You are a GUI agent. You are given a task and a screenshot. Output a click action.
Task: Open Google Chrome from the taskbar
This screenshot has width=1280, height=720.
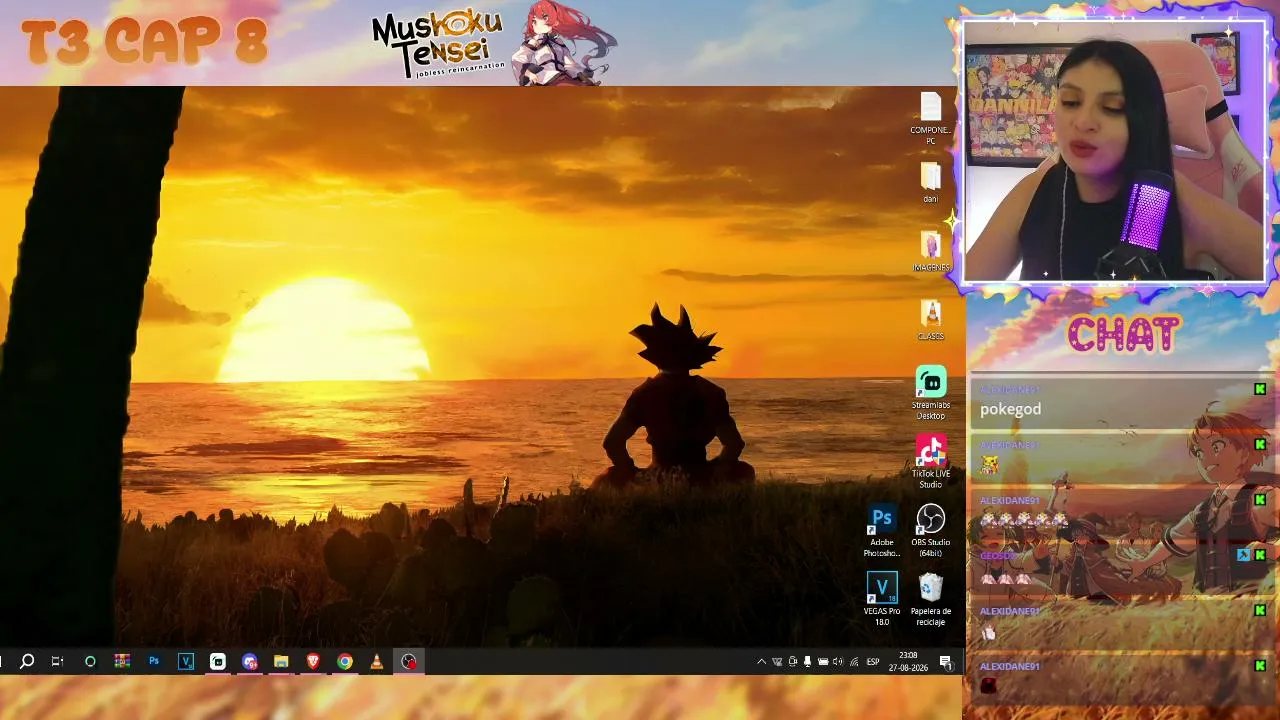click(345, 661)
